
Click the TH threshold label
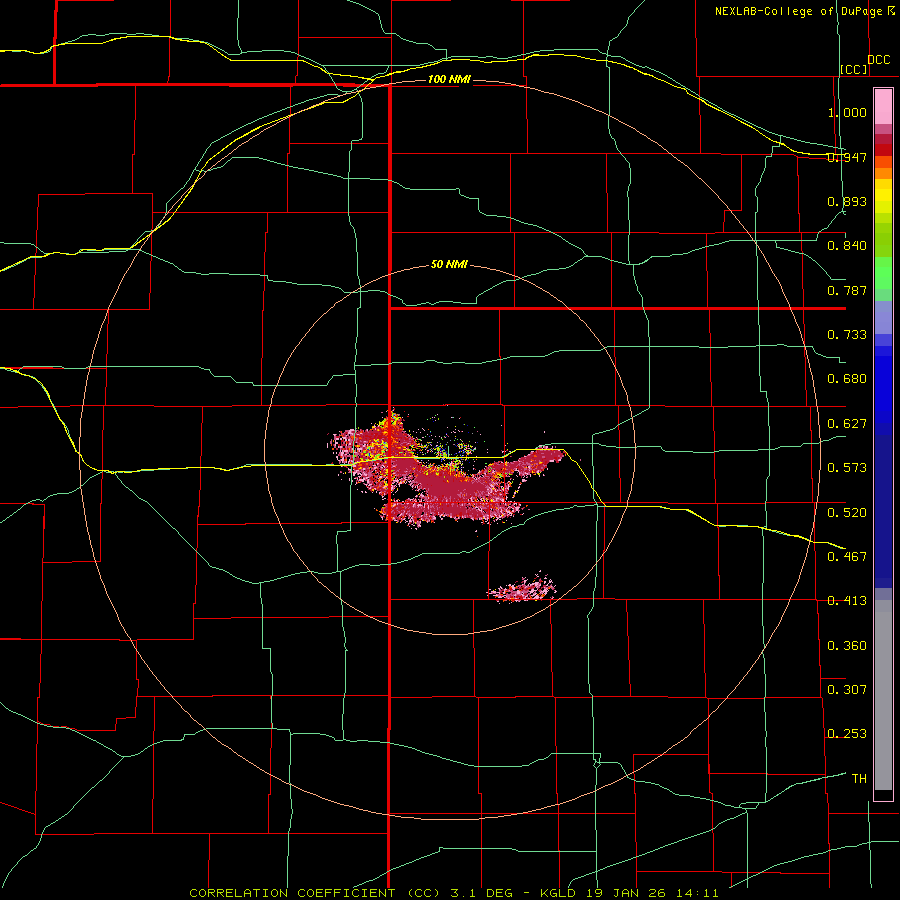[859, 778]
